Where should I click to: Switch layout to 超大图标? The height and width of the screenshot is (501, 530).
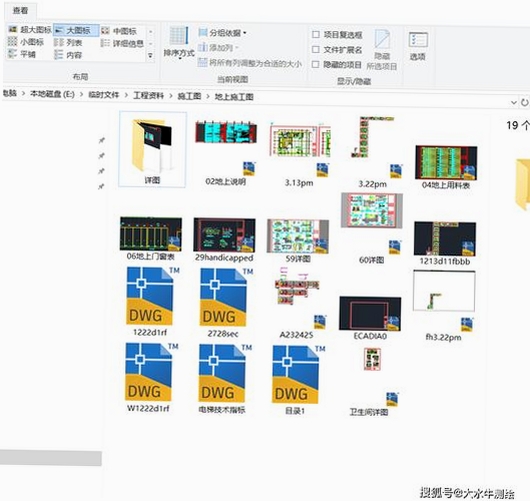point(30,30)
